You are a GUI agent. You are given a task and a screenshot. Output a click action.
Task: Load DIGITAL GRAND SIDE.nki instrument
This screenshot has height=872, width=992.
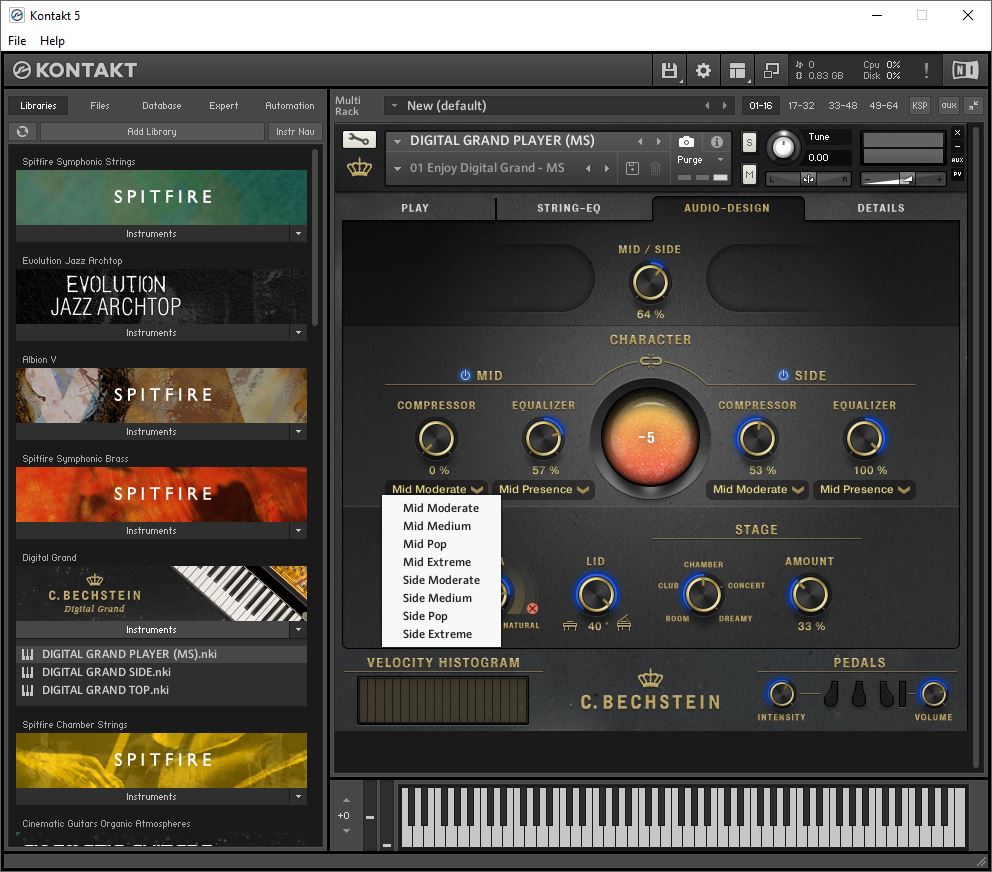pyautogui.click(x=161, y=672)
